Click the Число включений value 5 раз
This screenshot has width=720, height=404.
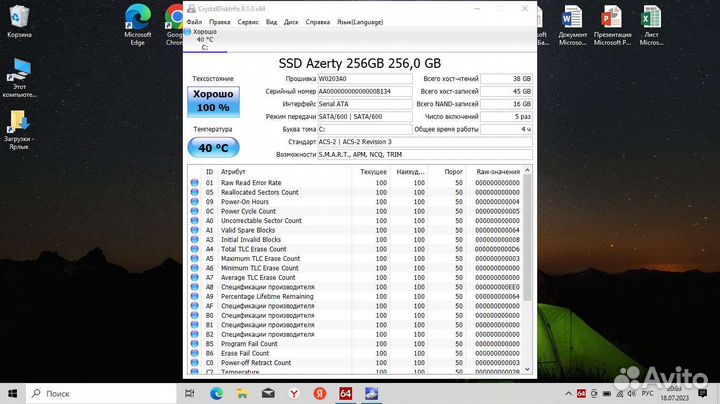[506, 117]
